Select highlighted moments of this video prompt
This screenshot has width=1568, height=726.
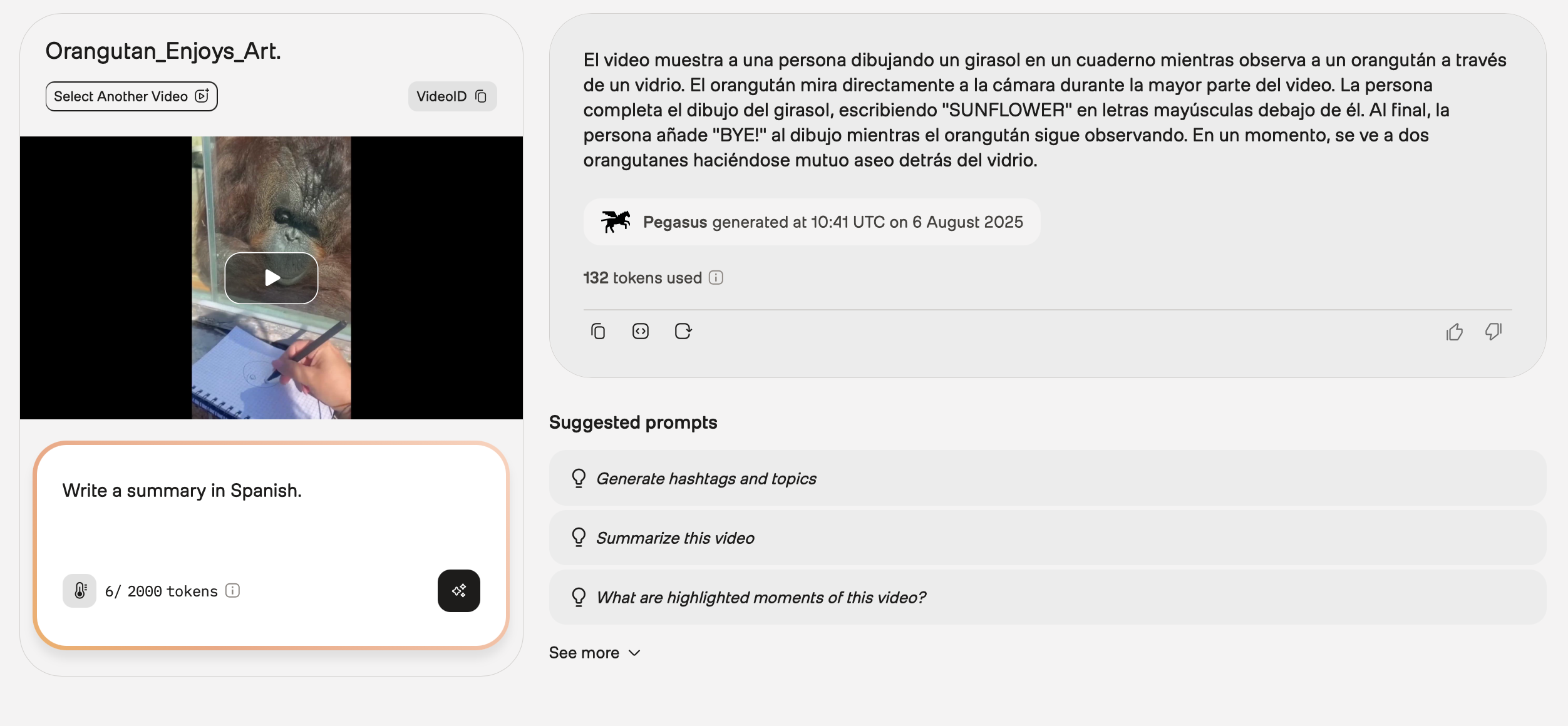1047,597
